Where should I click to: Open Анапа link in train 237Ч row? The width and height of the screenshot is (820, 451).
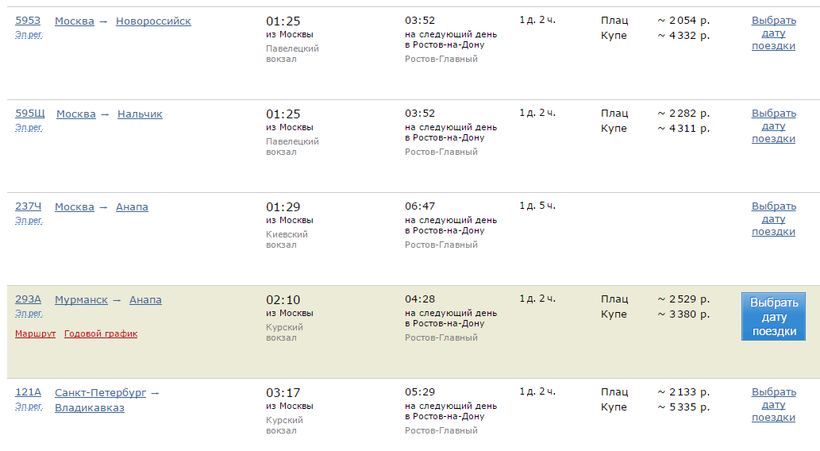coord(131,207)
